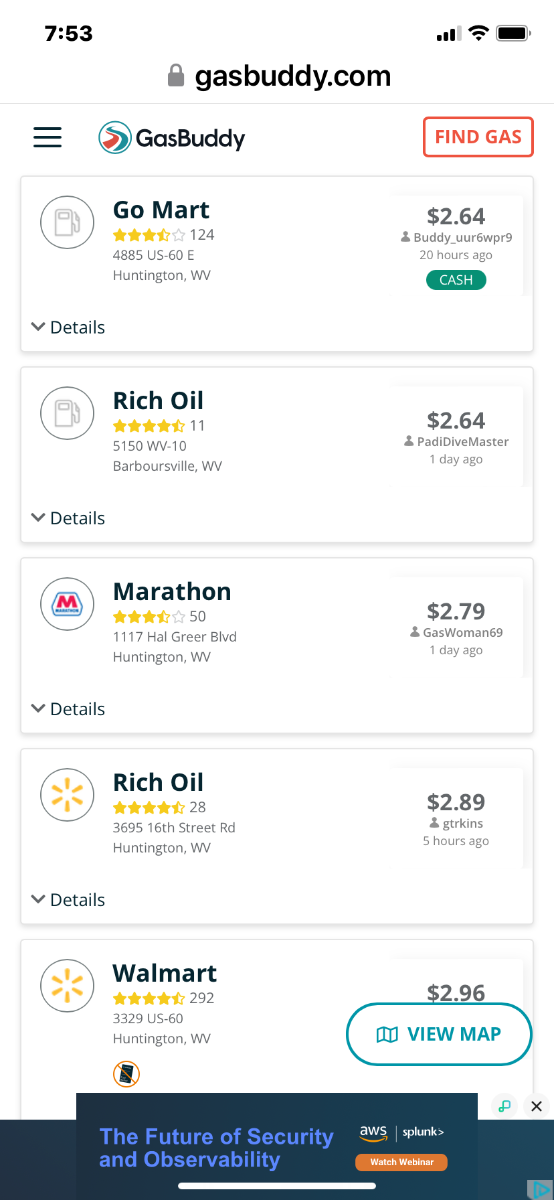This screenshot has width=554, height=1200.
Task: Tap the orange no-pay-at-pump amenity icon
Action: coord(126,1074)
